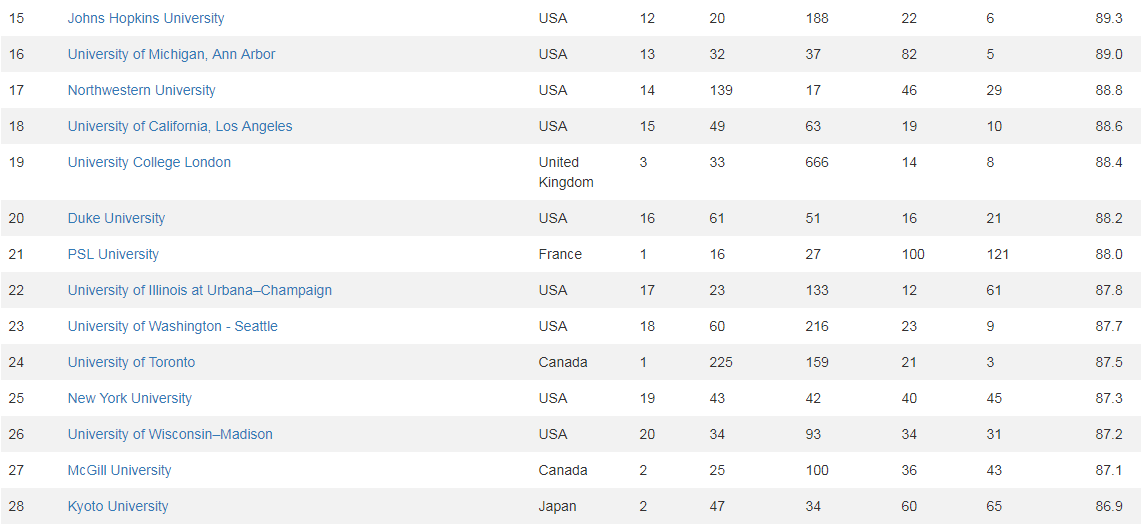Open the University College London link
Screen dimensions: 1143x526
coord(149,162)
